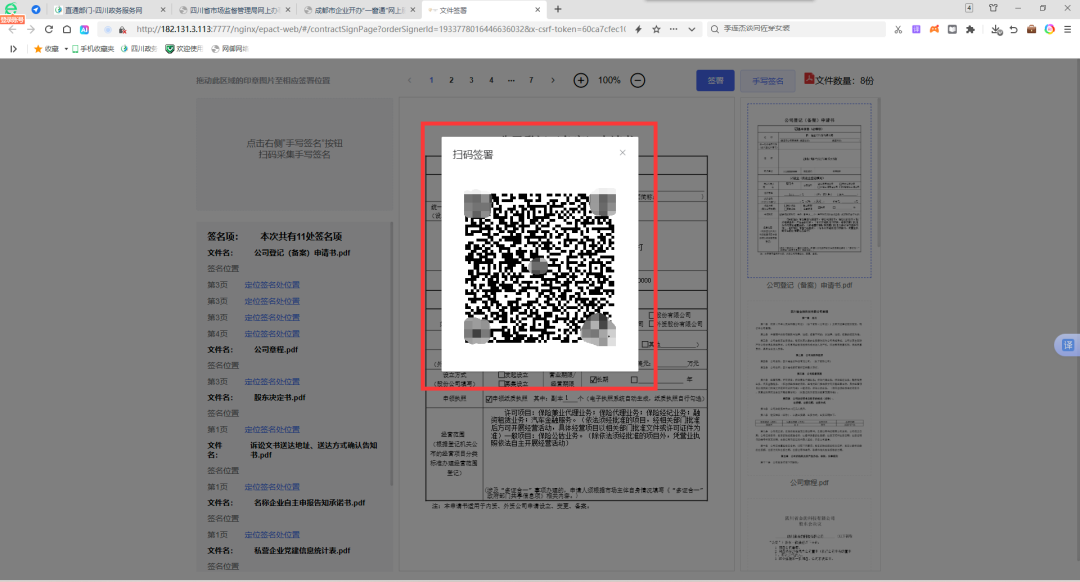Expand the 收藏 favorites dropdown arrow
This screenshot has height=582, width=1080.
(x=66, y=49)
